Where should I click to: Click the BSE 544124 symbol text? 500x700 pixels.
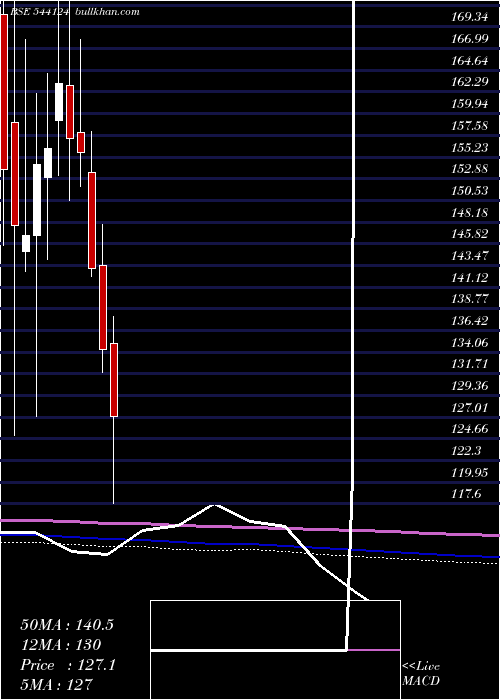(x=39, y=12)
